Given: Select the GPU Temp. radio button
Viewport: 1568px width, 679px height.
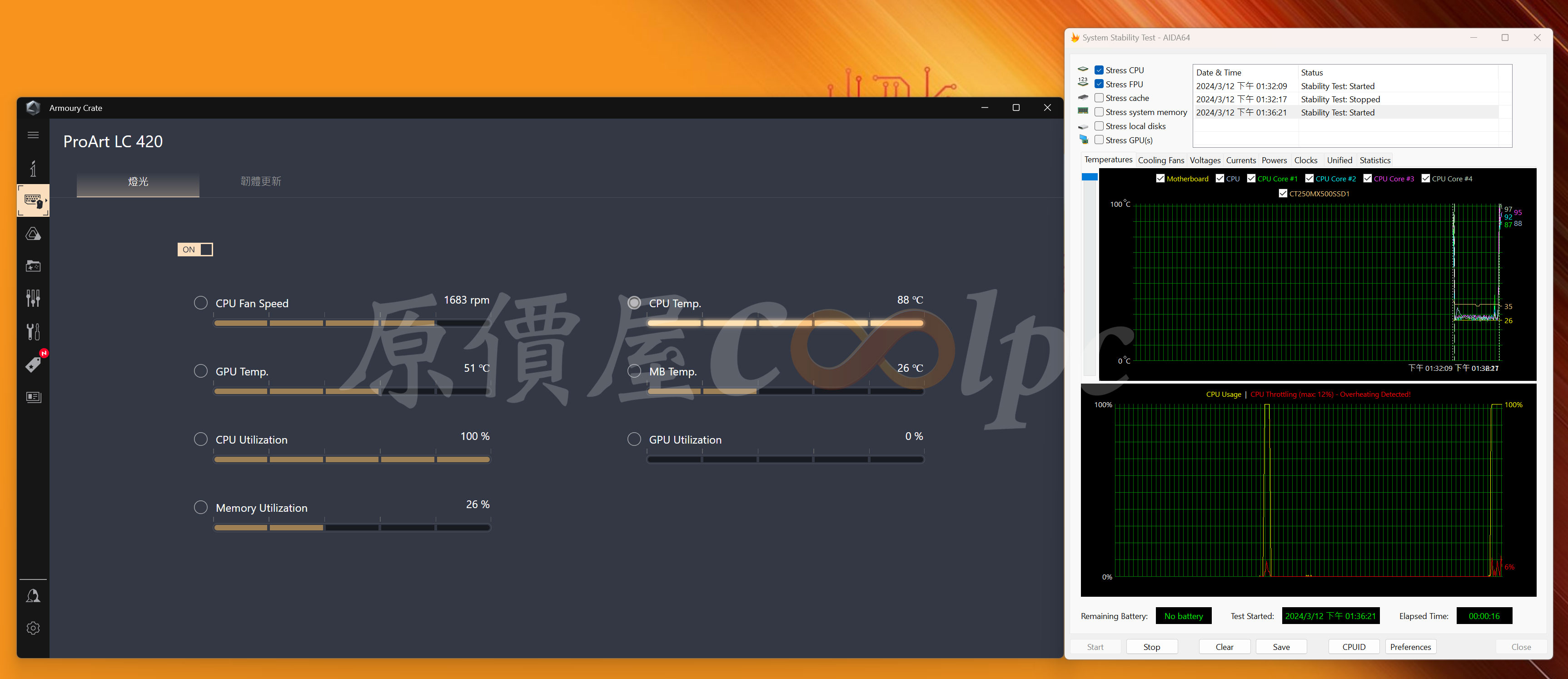Looking at the screenshot, I should (x=200, y=371).
